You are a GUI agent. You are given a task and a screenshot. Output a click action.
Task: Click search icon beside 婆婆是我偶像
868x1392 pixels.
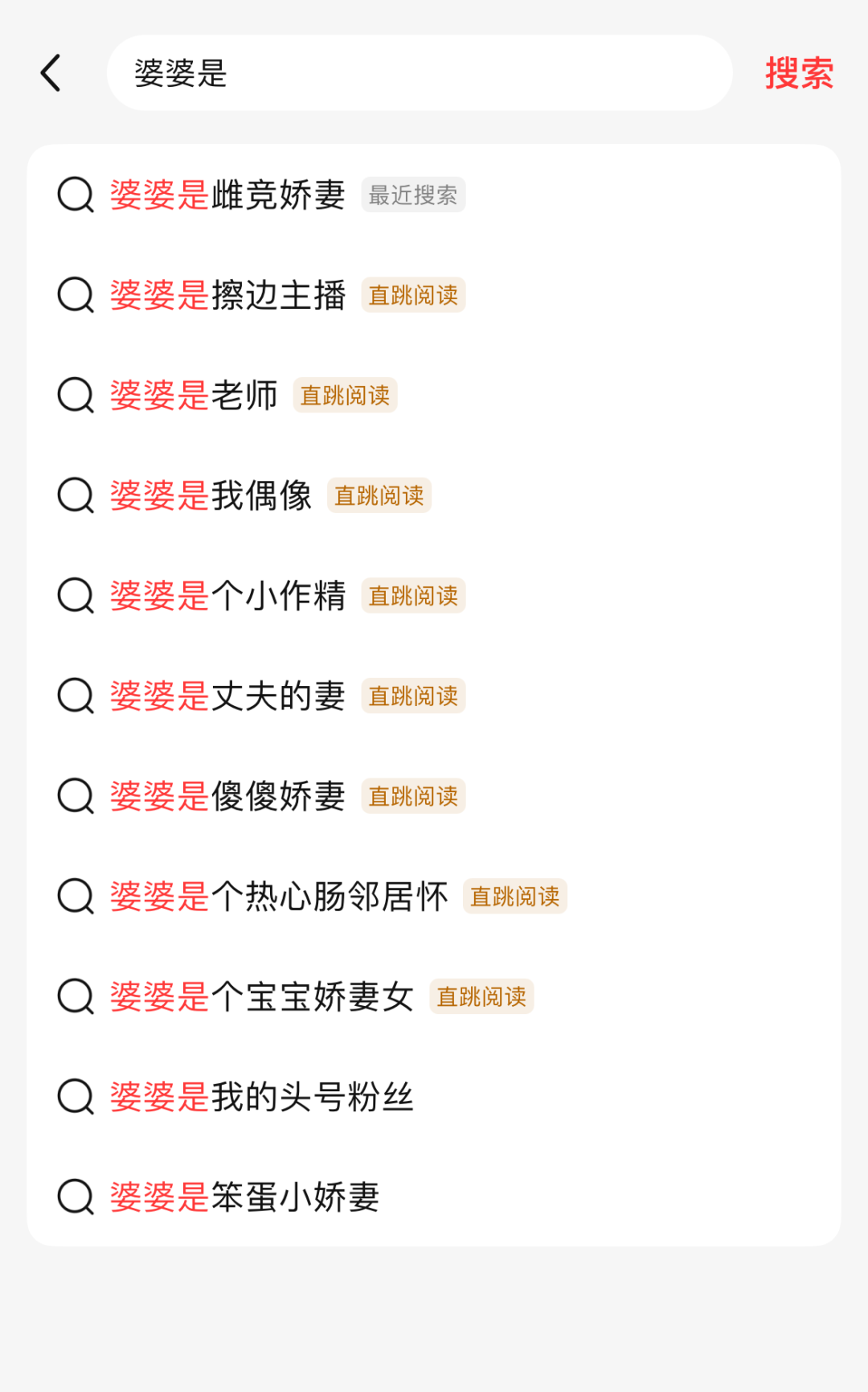(76, 495)
